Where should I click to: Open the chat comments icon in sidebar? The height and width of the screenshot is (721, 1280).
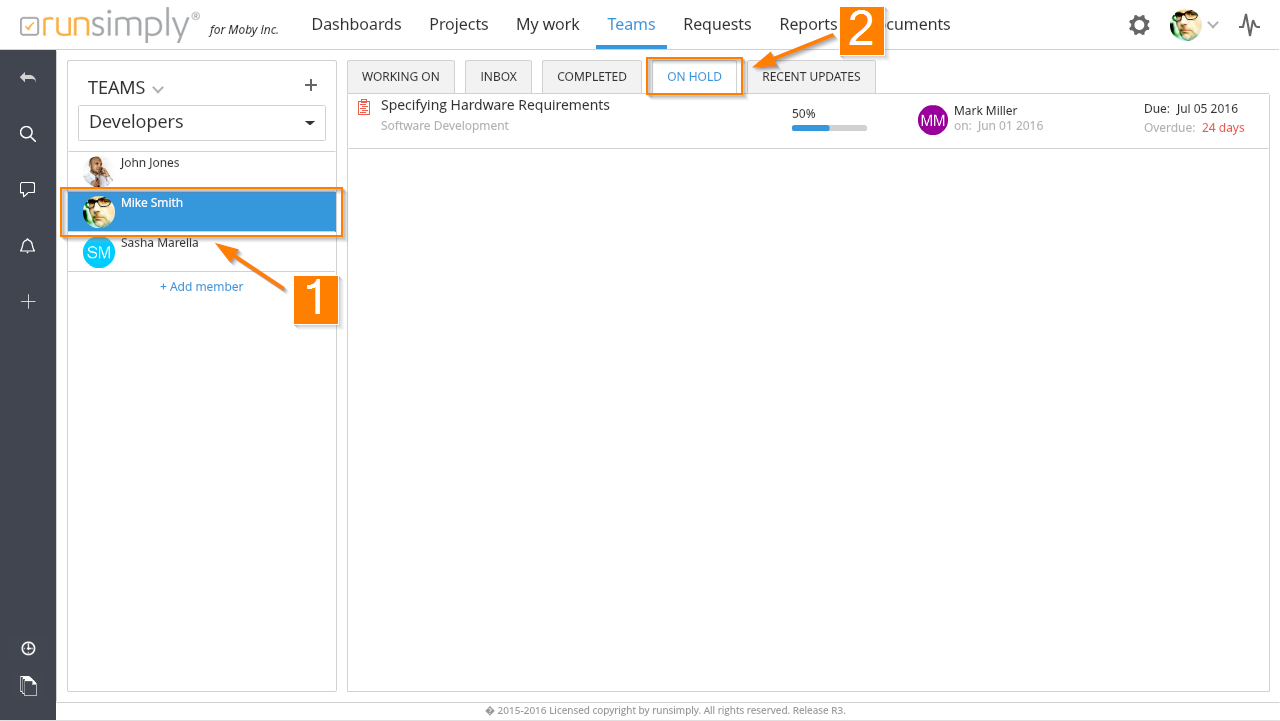click(x=28, y=190)
